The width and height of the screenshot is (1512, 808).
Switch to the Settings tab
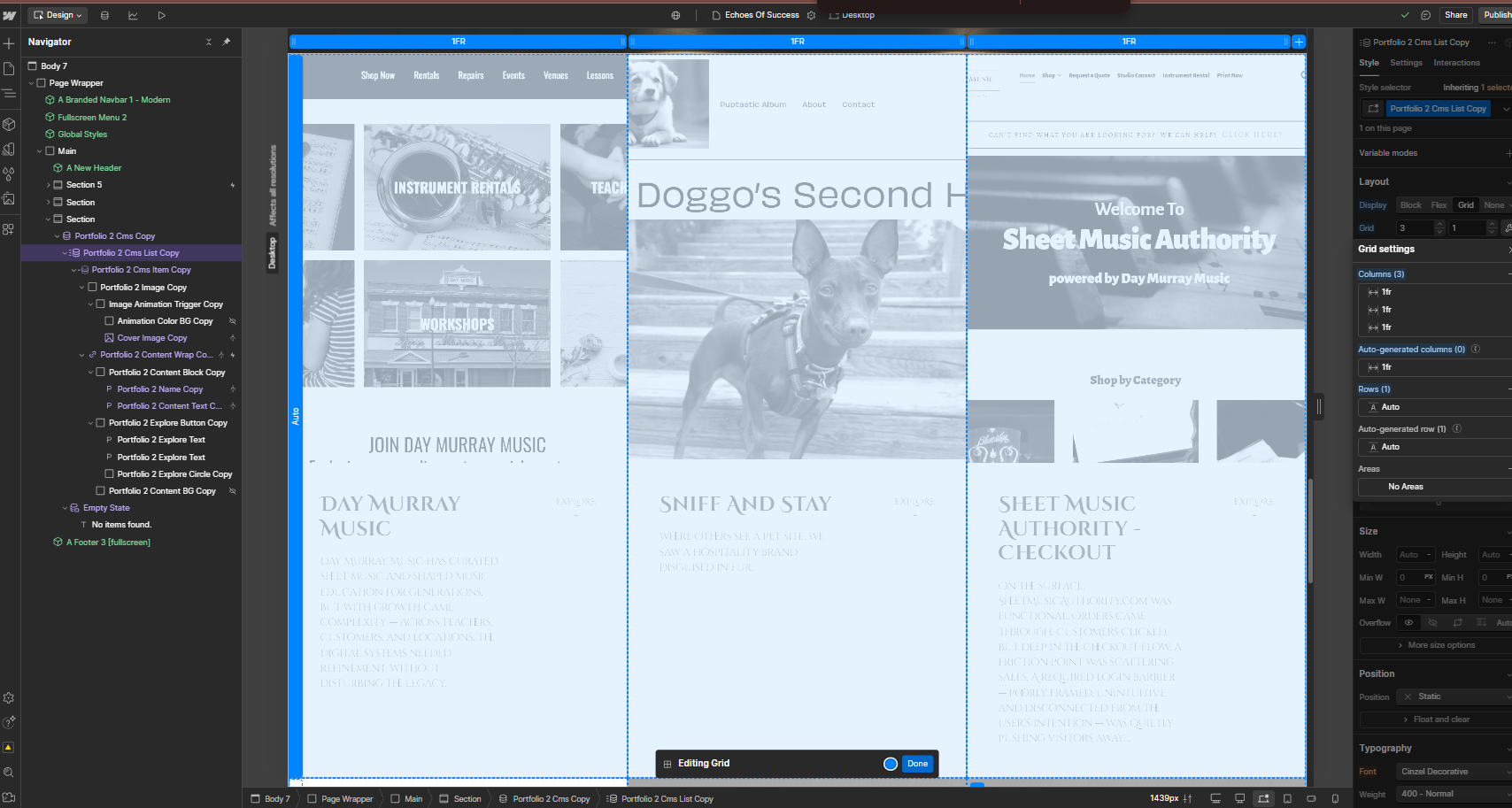1406,63
